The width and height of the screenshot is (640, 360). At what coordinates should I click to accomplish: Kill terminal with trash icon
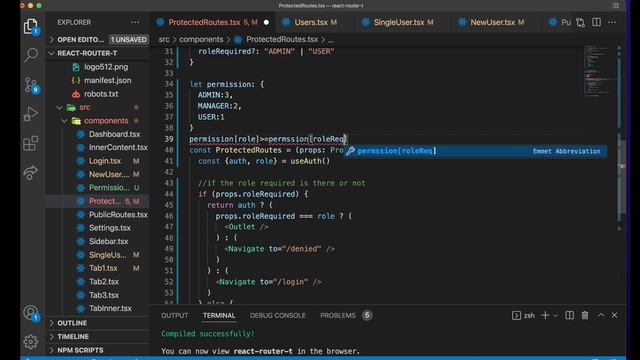click(585, 315)
